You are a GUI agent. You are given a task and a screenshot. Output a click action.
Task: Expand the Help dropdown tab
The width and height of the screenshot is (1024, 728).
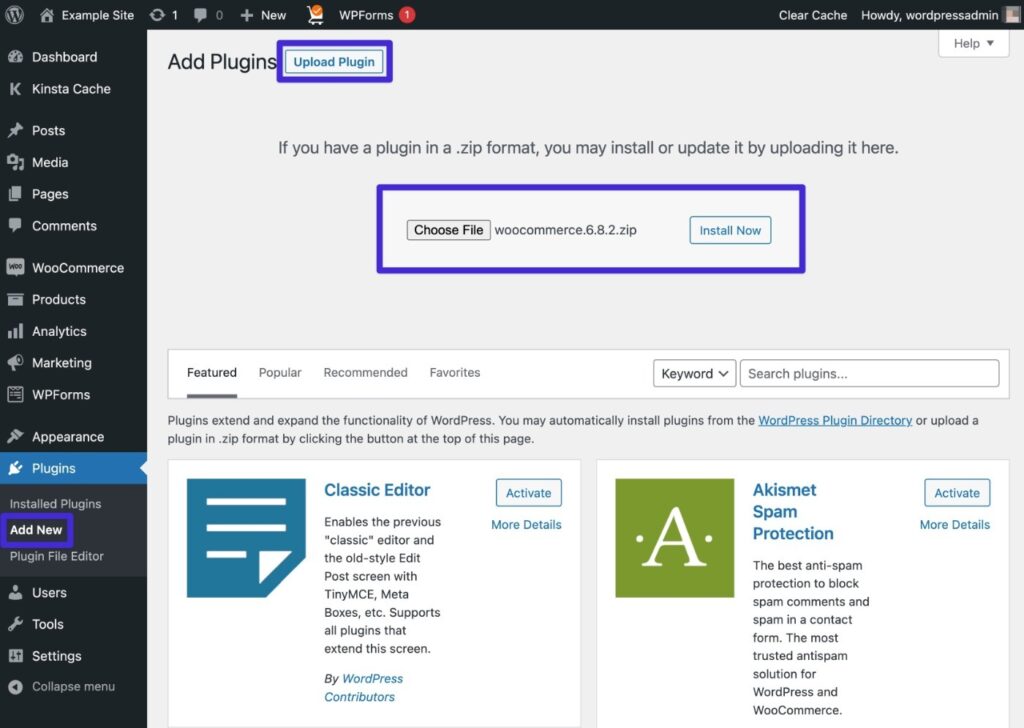coord(973,43)
